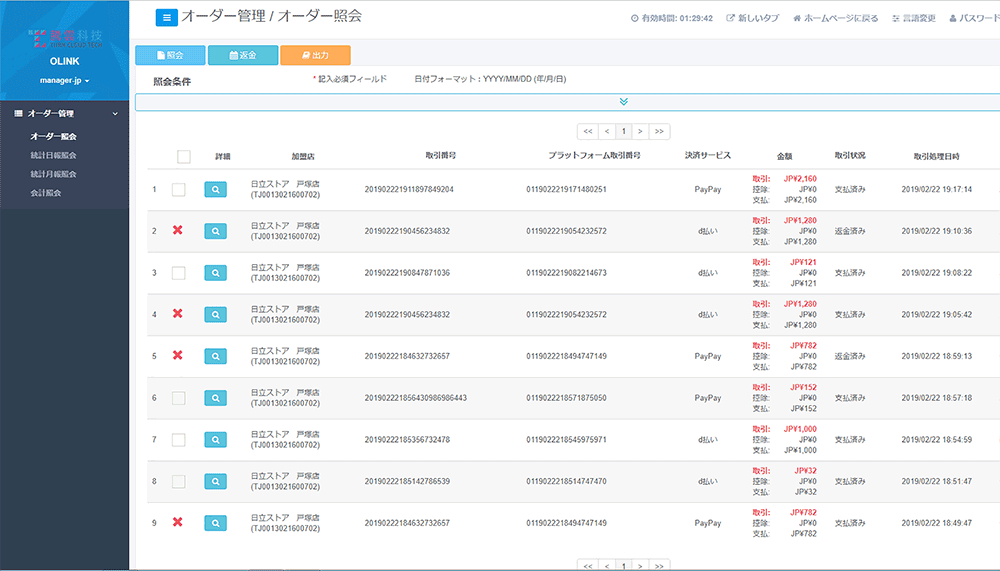
Task: Tick the checkbox for row 7
Action: tap(178, 439)
